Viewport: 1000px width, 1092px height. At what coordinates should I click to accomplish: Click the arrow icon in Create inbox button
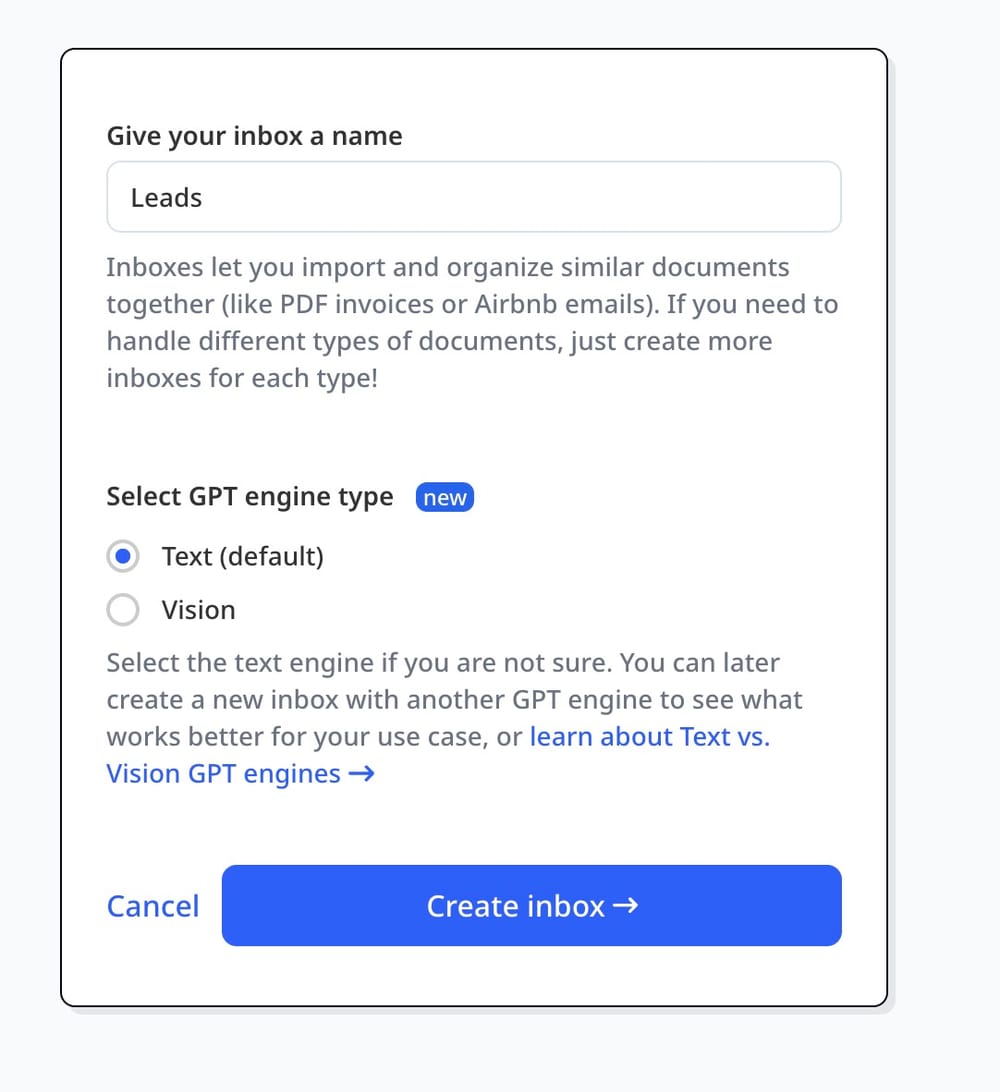pos(625,906)
